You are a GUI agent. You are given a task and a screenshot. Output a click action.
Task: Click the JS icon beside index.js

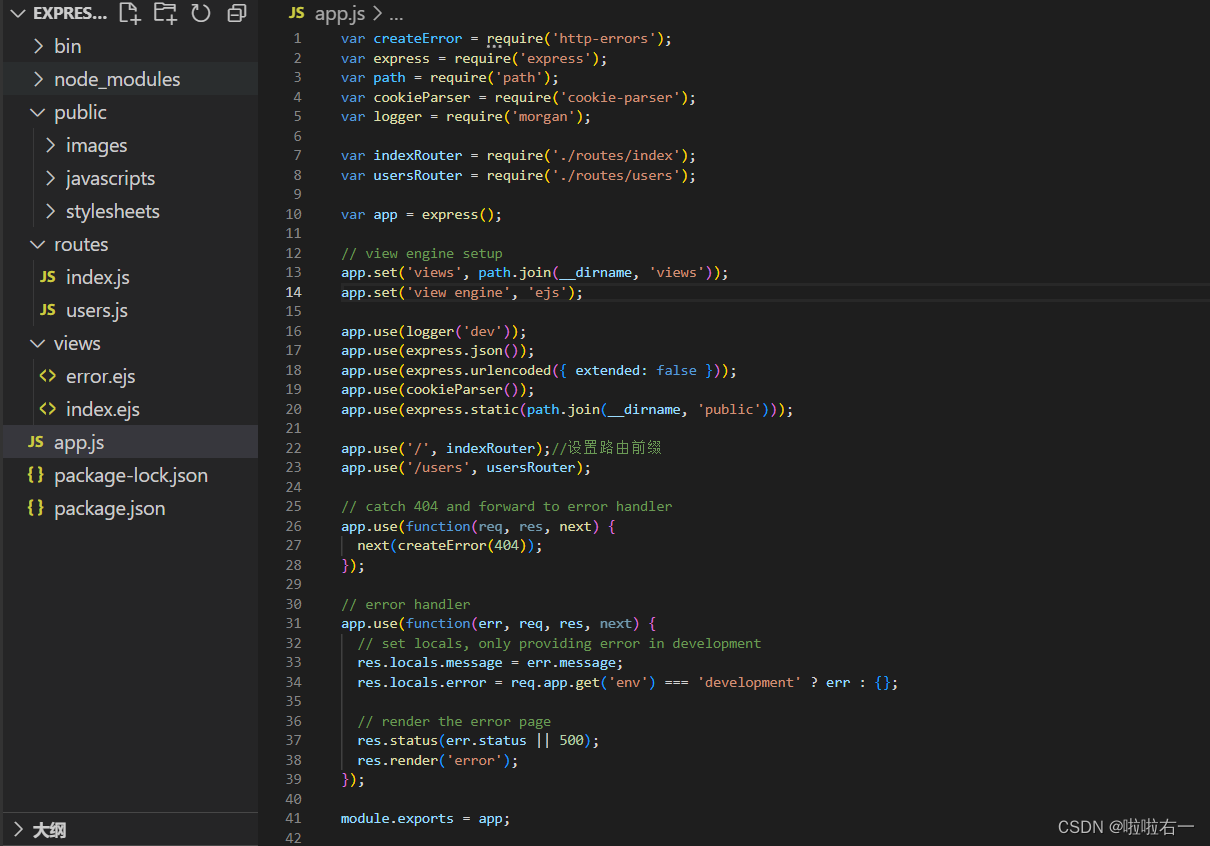coord(47,277)
